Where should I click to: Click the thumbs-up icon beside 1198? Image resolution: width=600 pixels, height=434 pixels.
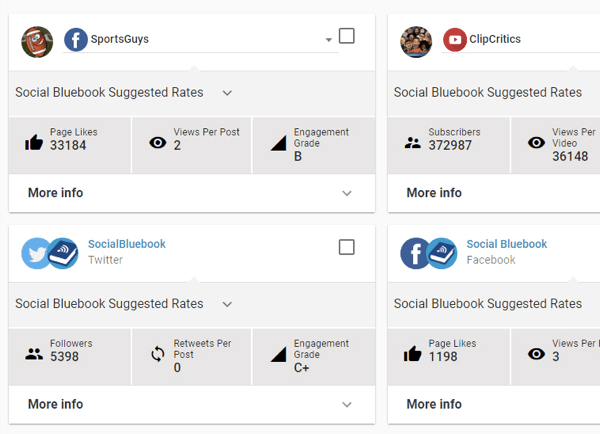[x=412, y=354]
